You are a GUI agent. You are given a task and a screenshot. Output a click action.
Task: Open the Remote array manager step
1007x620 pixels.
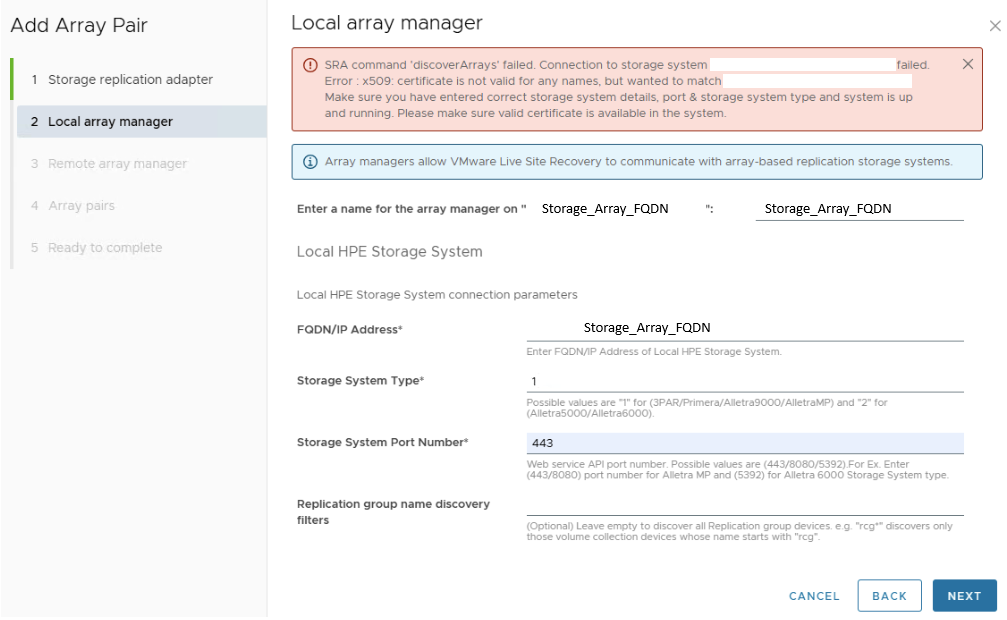(x=117, y=163)
